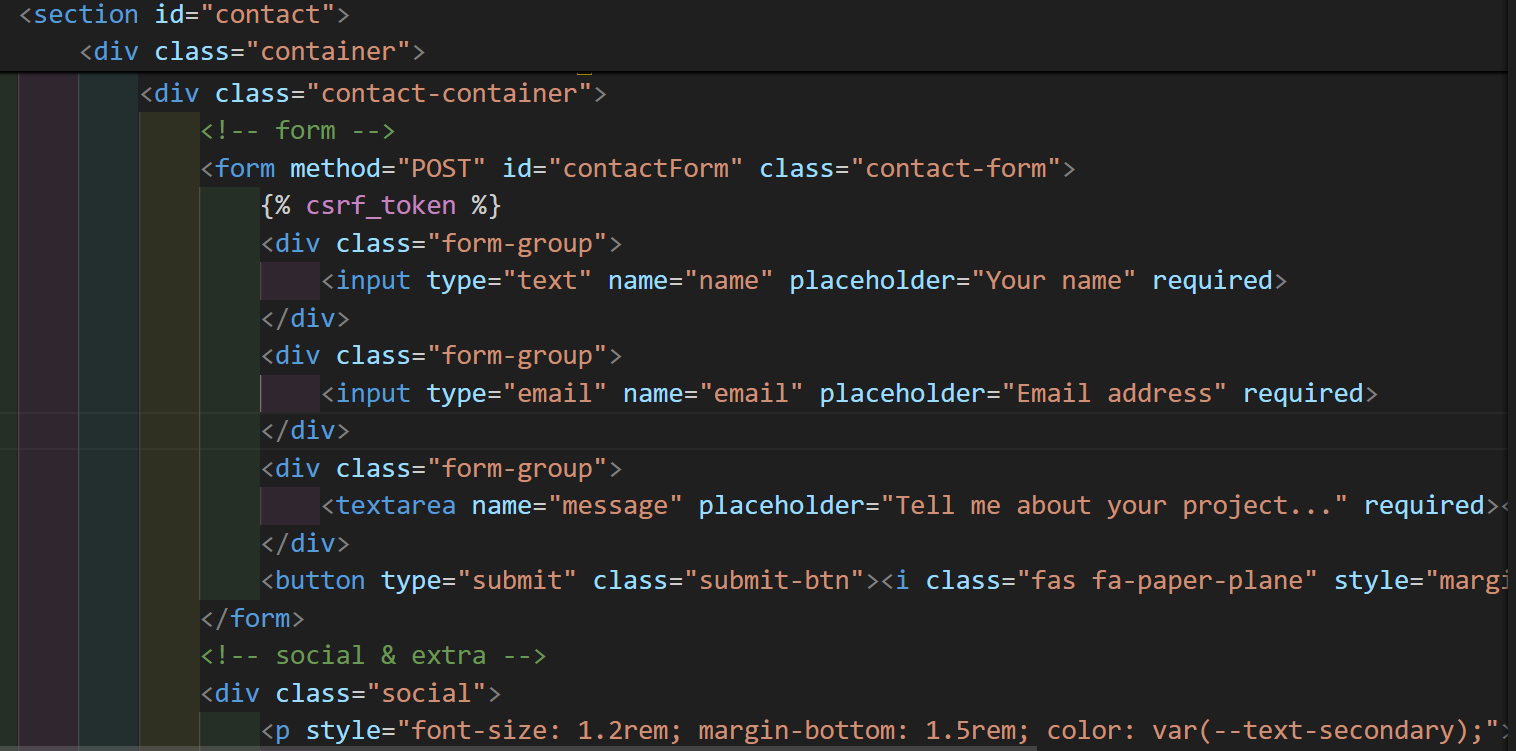Click the "Your name" placeholder string
This screenshot has width=1516, height=751.
tap(1054, 281)
